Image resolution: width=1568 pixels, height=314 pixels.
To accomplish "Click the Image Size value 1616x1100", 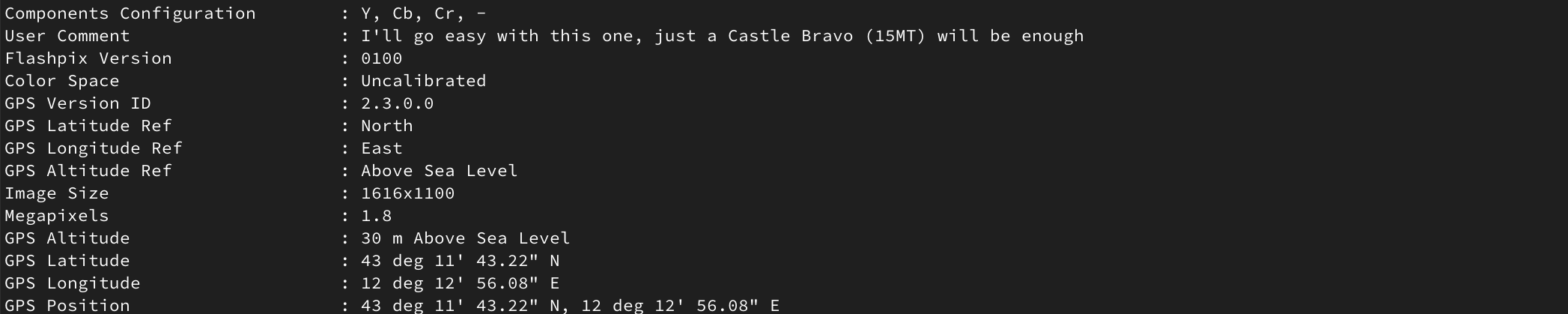I will pos(407,193).
